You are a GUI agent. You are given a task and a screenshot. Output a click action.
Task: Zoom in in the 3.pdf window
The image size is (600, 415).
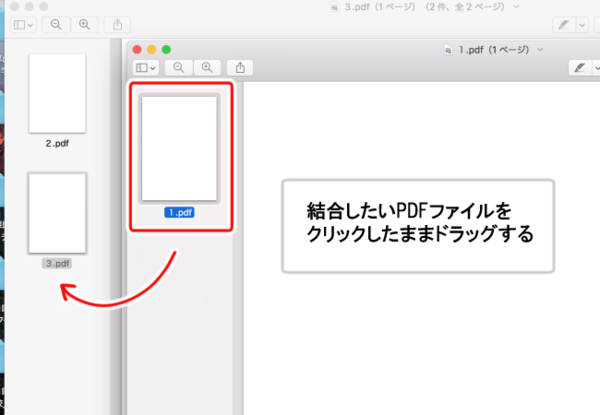pos(84,25)
